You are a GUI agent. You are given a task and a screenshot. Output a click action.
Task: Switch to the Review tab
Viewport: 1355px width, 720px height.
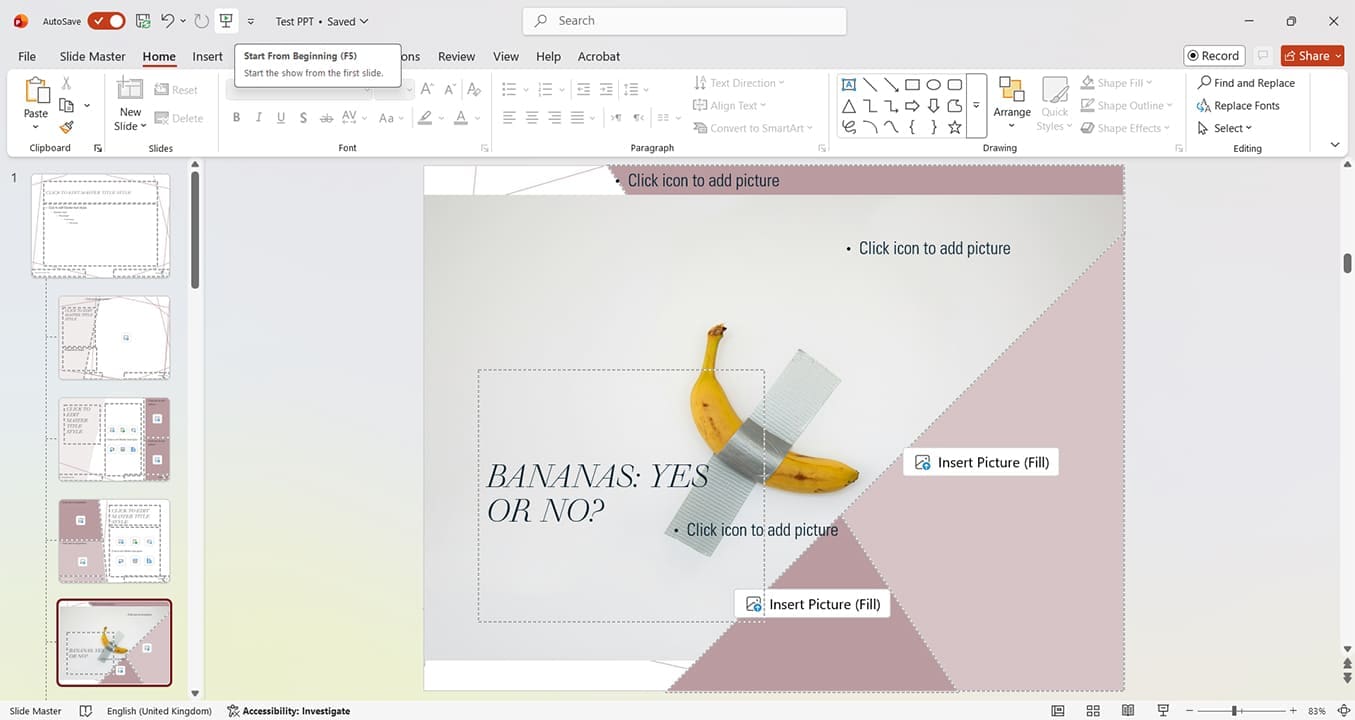click(x=456, y=56)
